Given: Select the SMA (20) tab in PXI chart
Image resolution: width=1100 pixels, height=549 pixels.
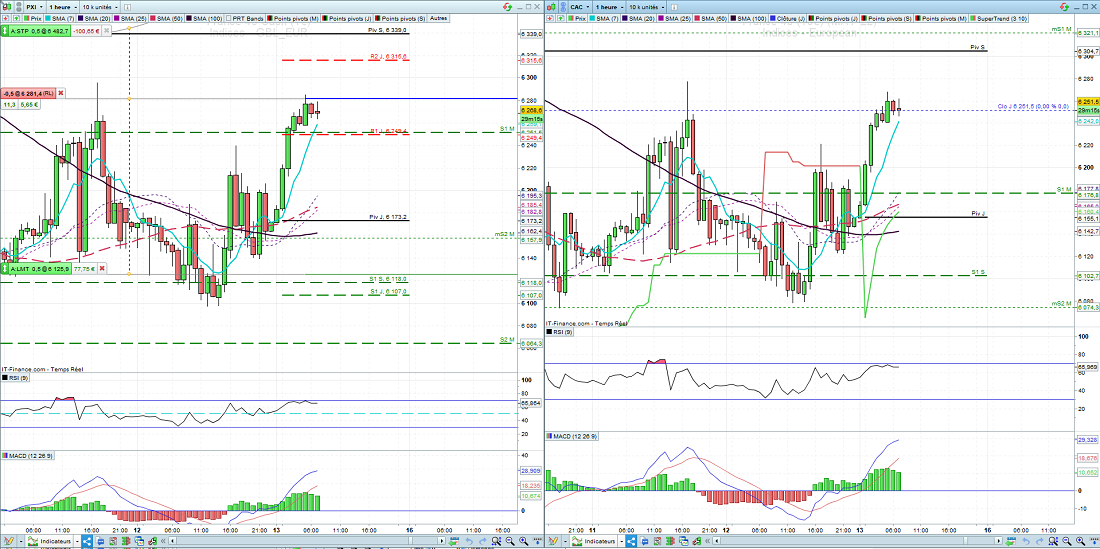Looking at the screenshot, I should [94, 18].
